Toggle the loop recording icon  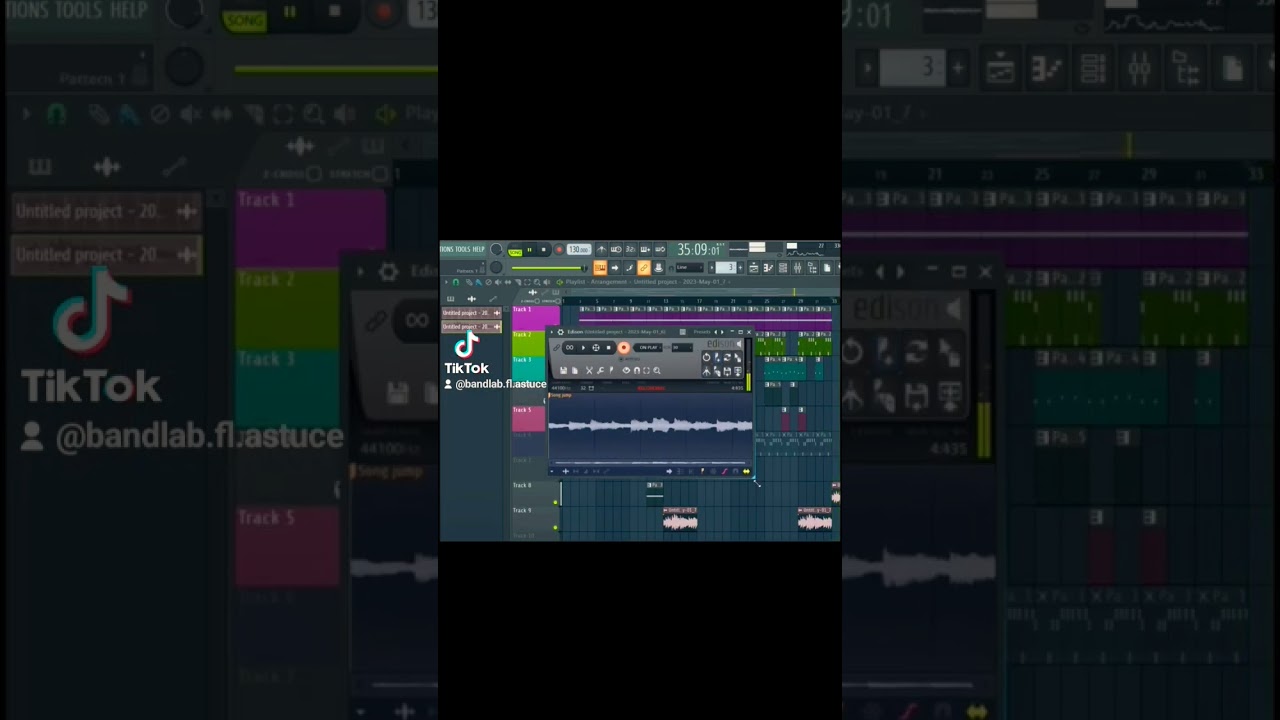point(660,250)
